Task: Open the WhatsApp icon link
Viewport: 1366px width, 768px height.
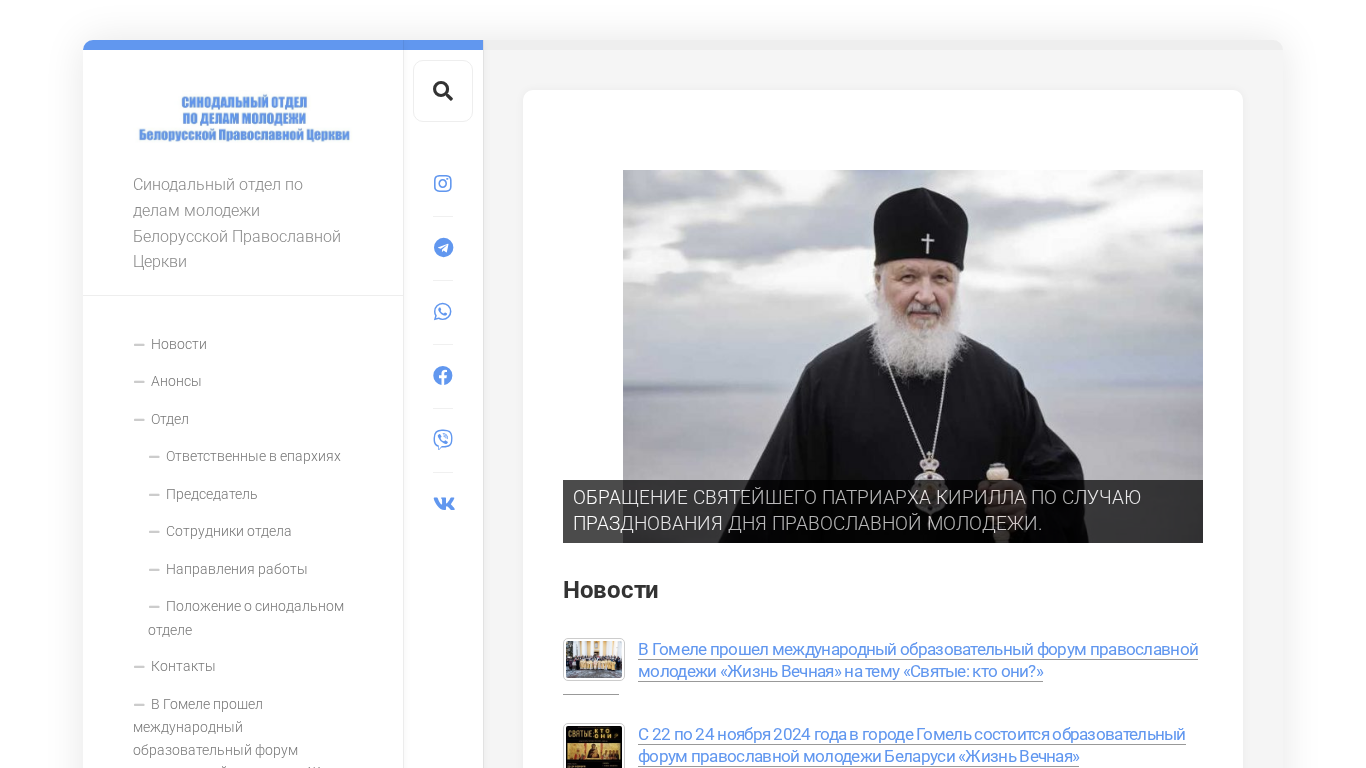Action: (443, 312)
